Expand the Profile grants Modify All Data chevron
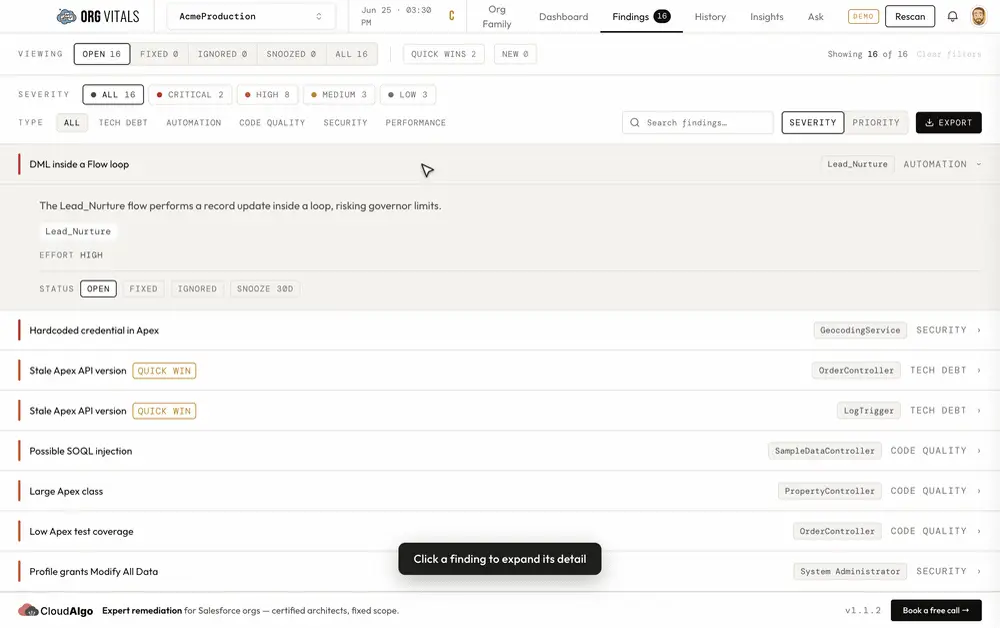The width and height of the screenshot is (1000, 628). [x=979, y=571]
